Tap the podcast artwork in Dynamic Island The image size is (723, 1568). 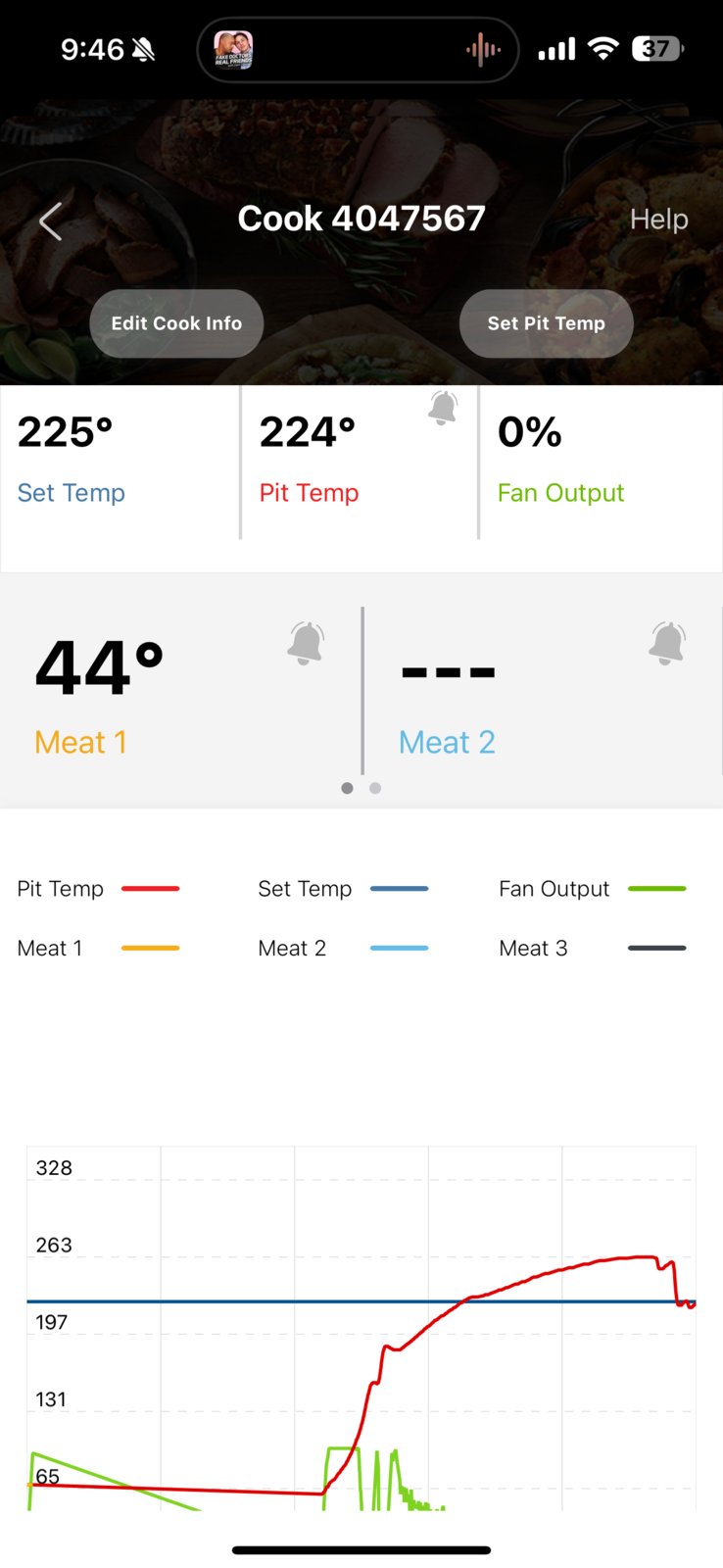point(234,49)
